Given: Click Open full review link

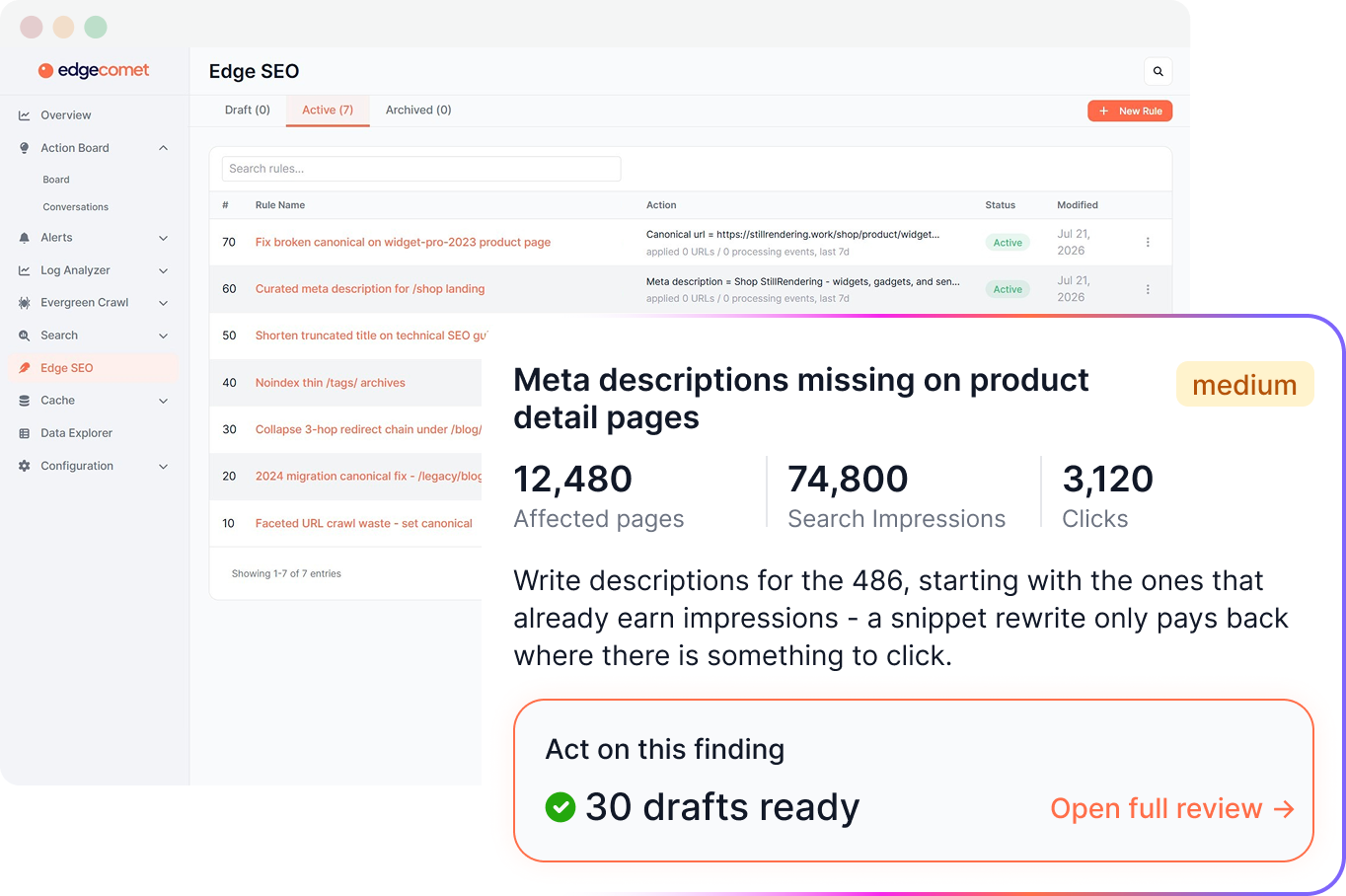Looking at the screenshot, I should 1172,808.
